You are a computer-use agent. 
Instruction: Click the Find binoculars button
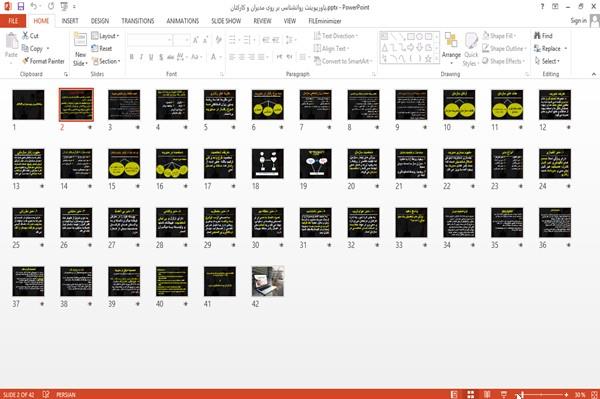point(543,36)
